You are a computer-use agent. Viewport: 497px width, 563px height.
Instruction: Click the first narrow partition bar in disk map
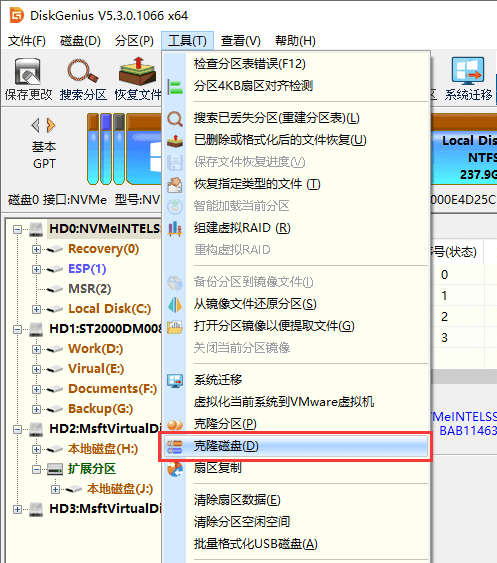click(x=93, y=149)
